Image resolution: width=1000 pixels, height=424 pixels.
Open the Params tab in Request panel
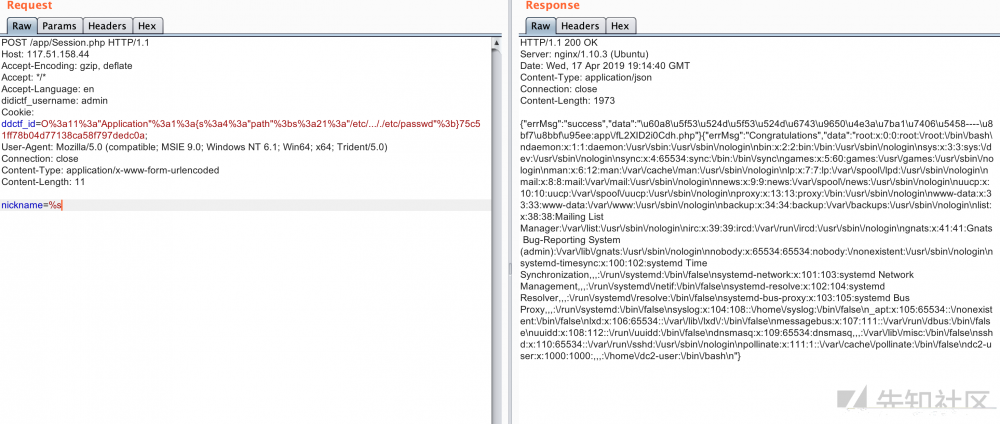tap(59, 26)
